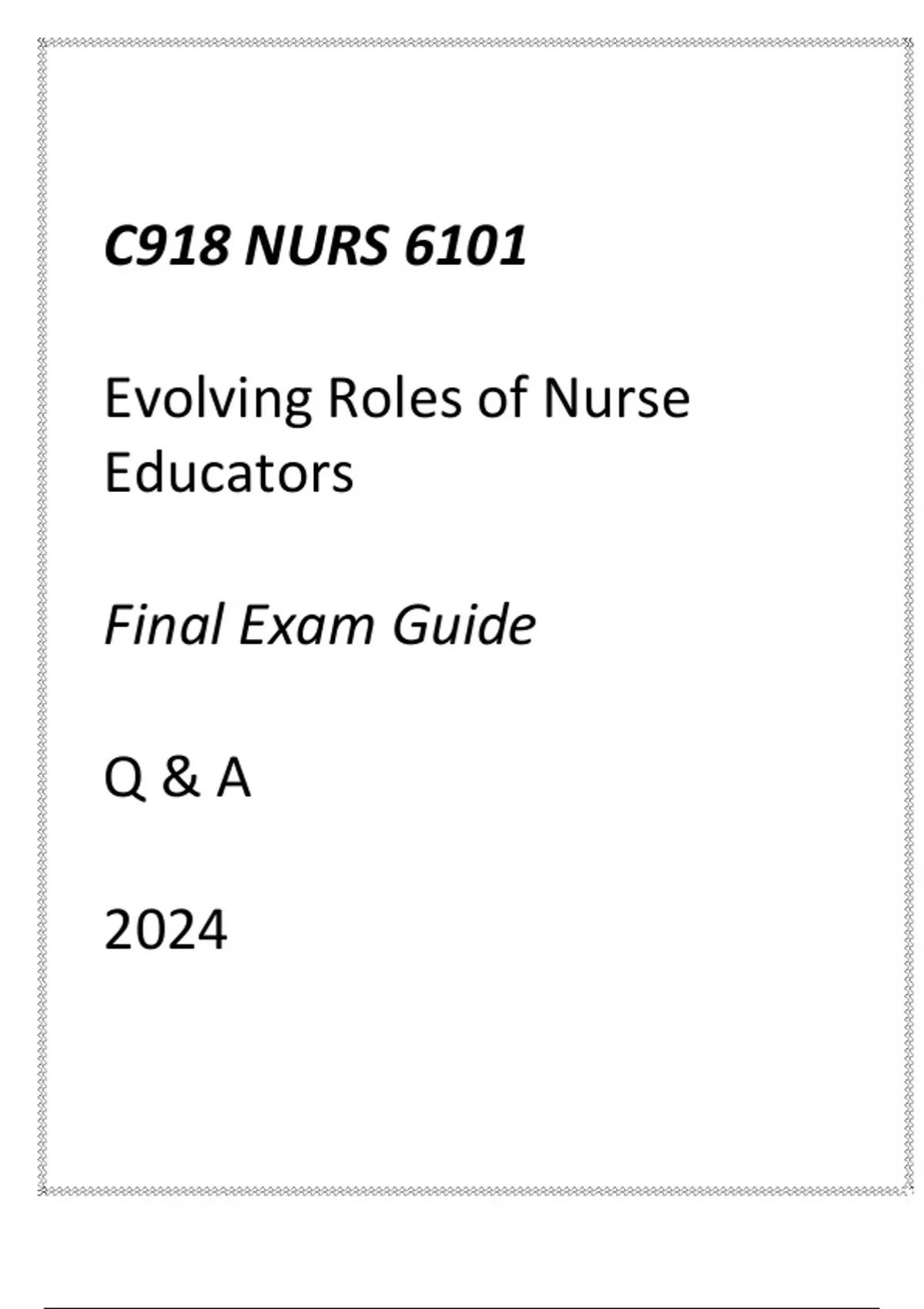This screenshot has width=924, height=1309.
Task: Click the word Educators
Action: coord(229,473)
